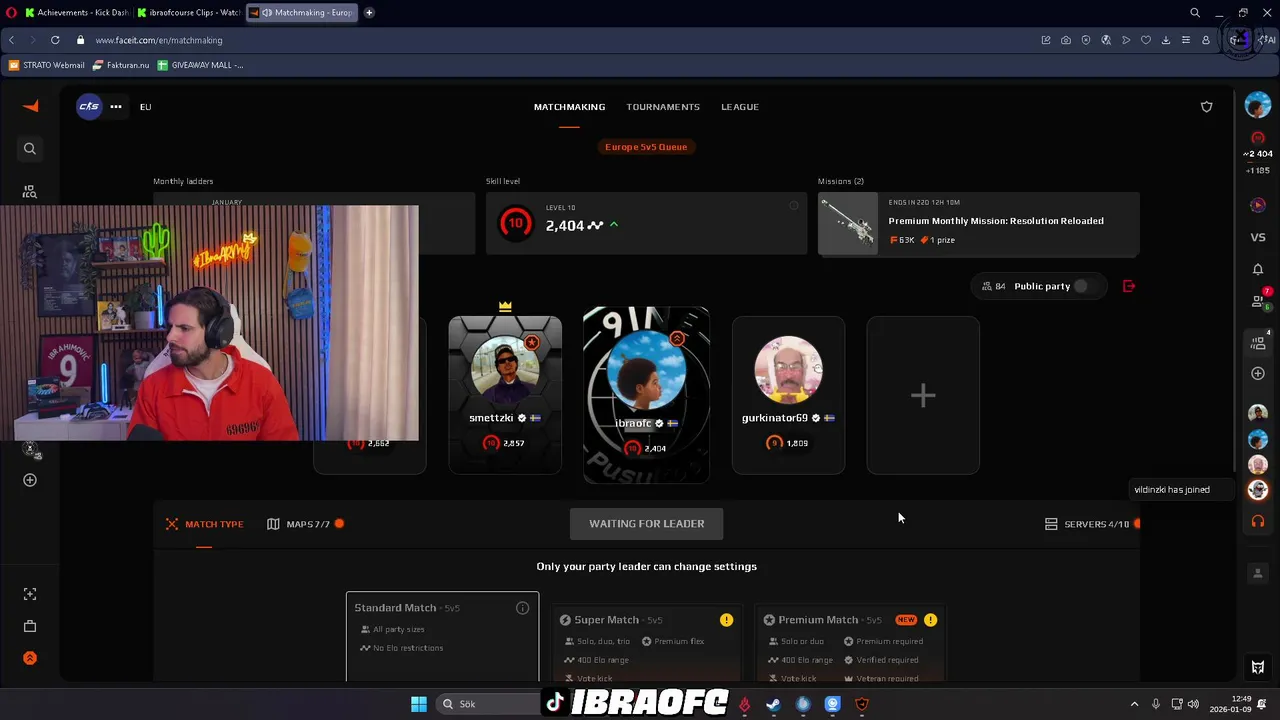Click the orange upgrade chevron icon
Image resolution: width=1280 pixels, height=720 pixels.
(30, 658)
